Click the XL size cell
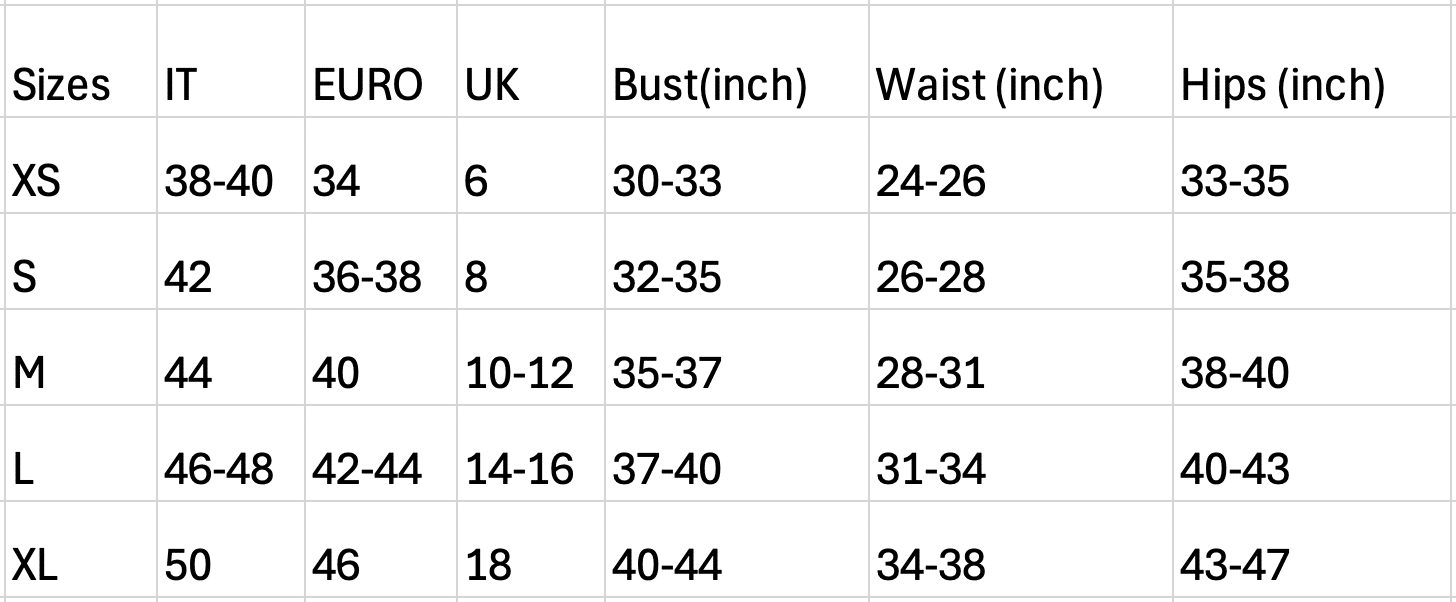Screen dimensions: 1456x602 79,549
